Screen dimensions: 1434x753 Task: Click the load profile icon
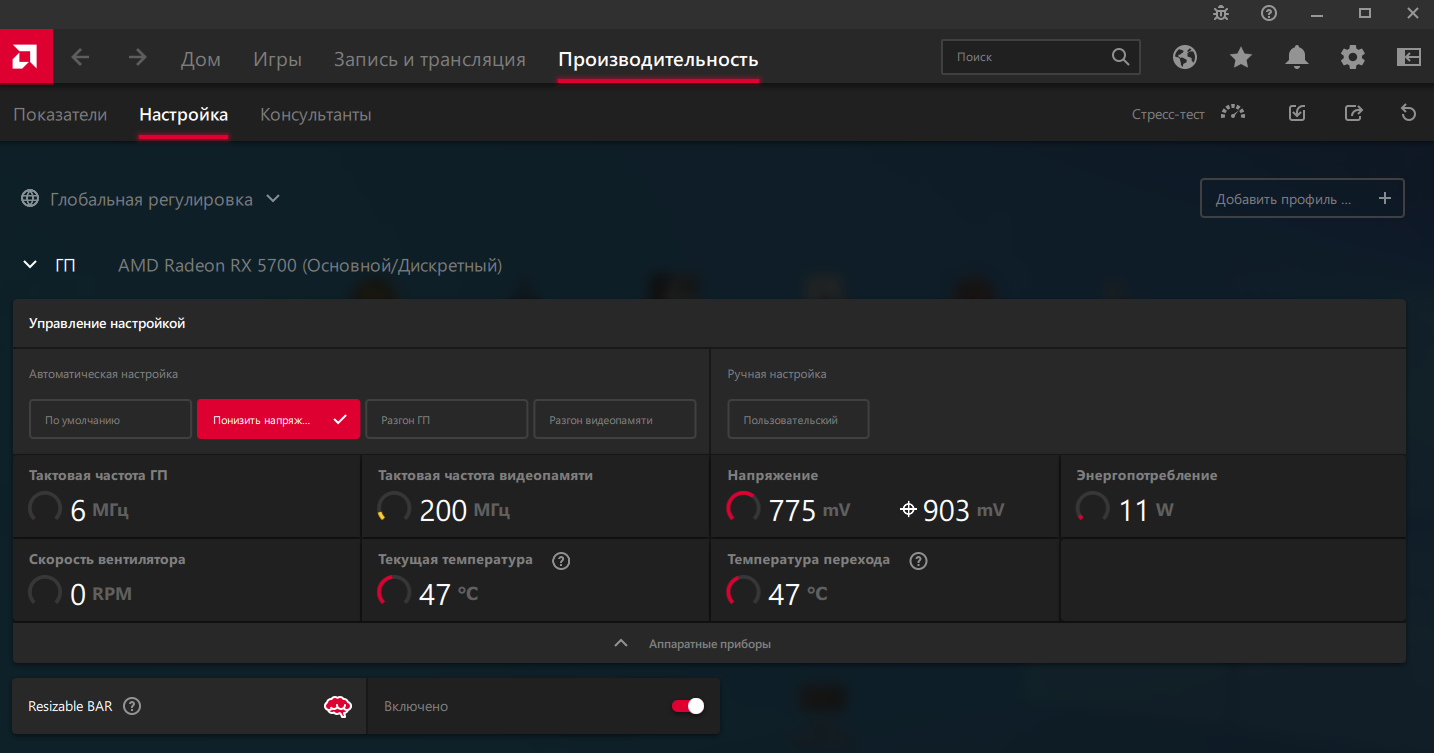pos(1297,113)
